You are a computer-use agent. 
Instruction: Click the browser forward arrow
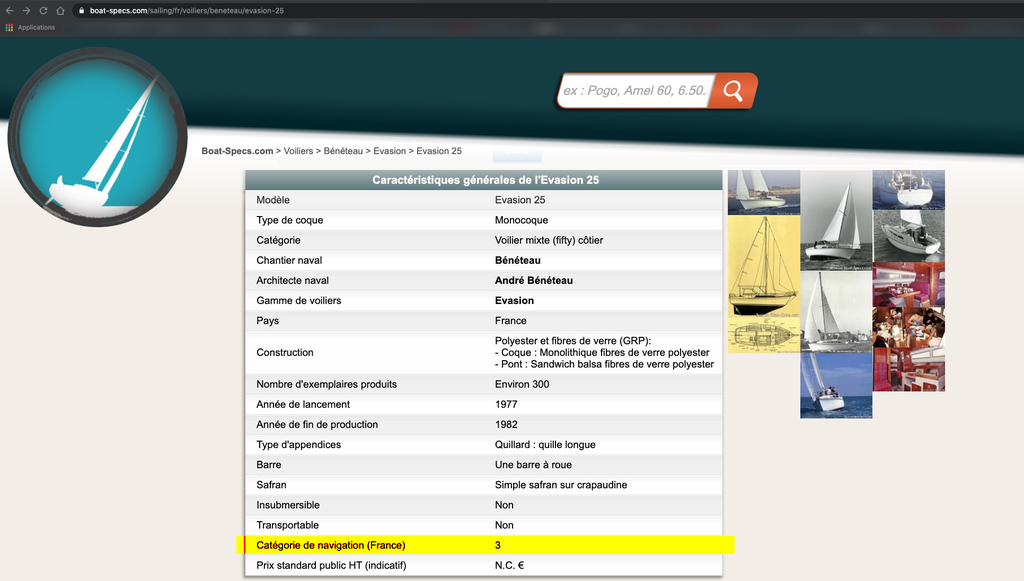pyautogui.click(x=26, y=10)
